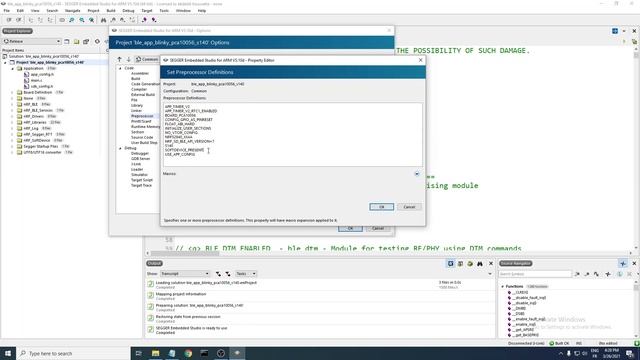
Task: Select FLOAT_ABI_HARD definition line
Action: pyautogui.click(x=180, y=124)
